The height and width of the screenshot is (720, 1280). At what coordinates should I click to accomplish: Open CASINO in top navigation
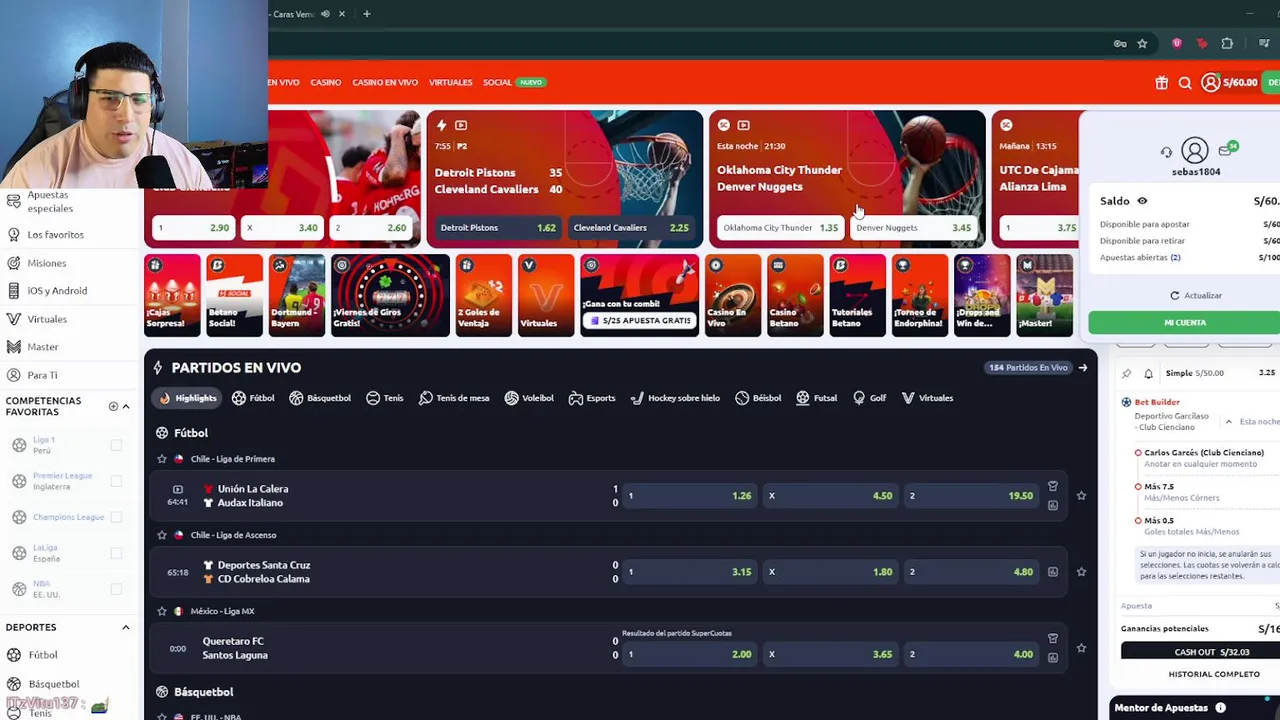[325, 83]
